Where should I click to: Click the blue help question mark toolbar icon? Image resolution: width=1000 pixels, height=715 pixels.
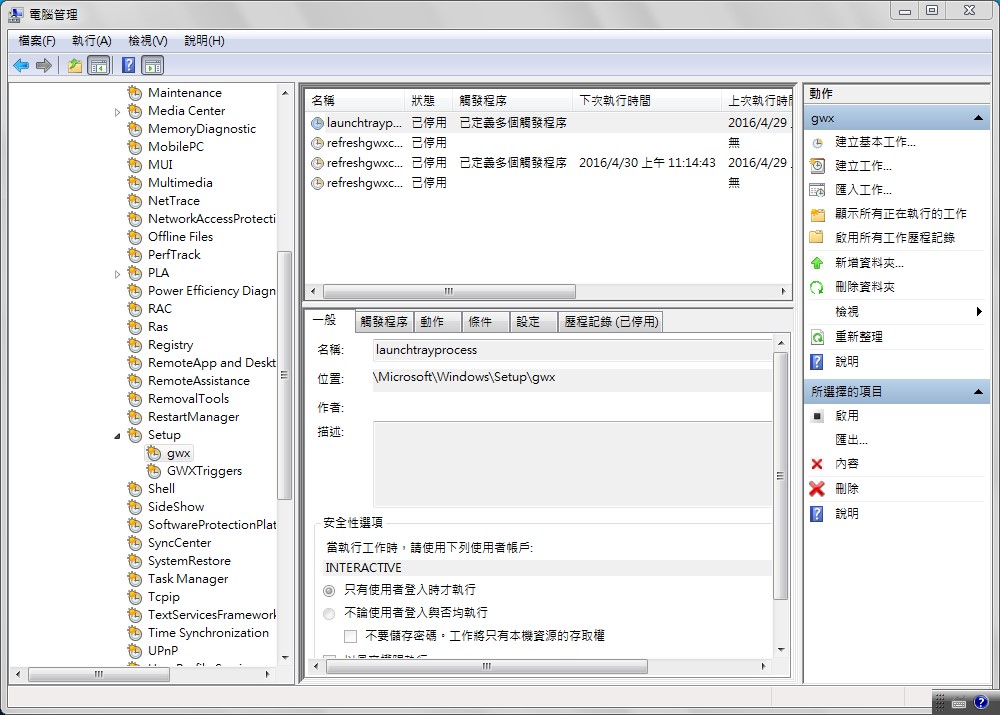coord(128,64)
